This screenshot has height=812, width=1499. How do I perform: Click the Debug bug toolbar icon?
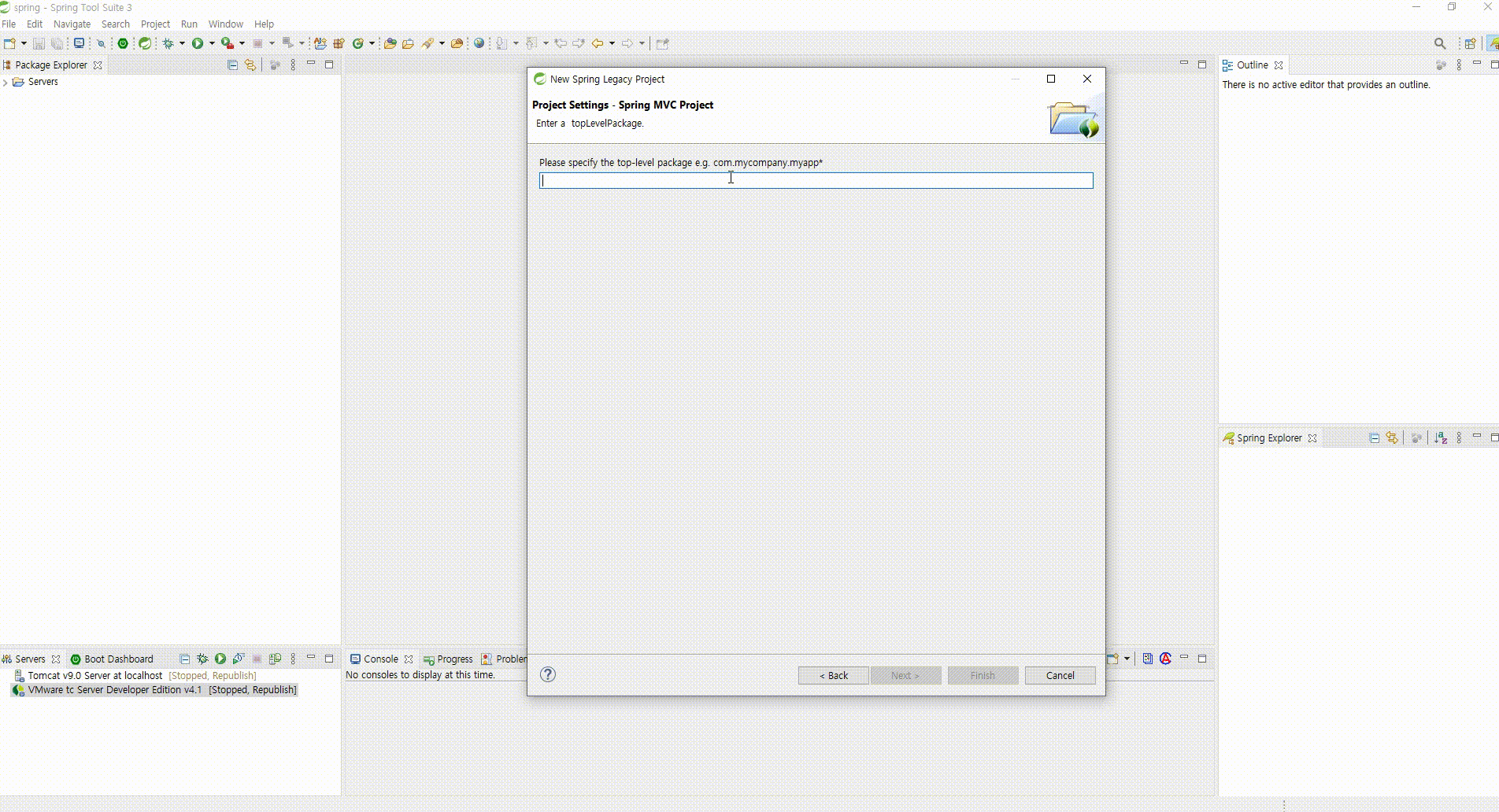tap(168, 43)
